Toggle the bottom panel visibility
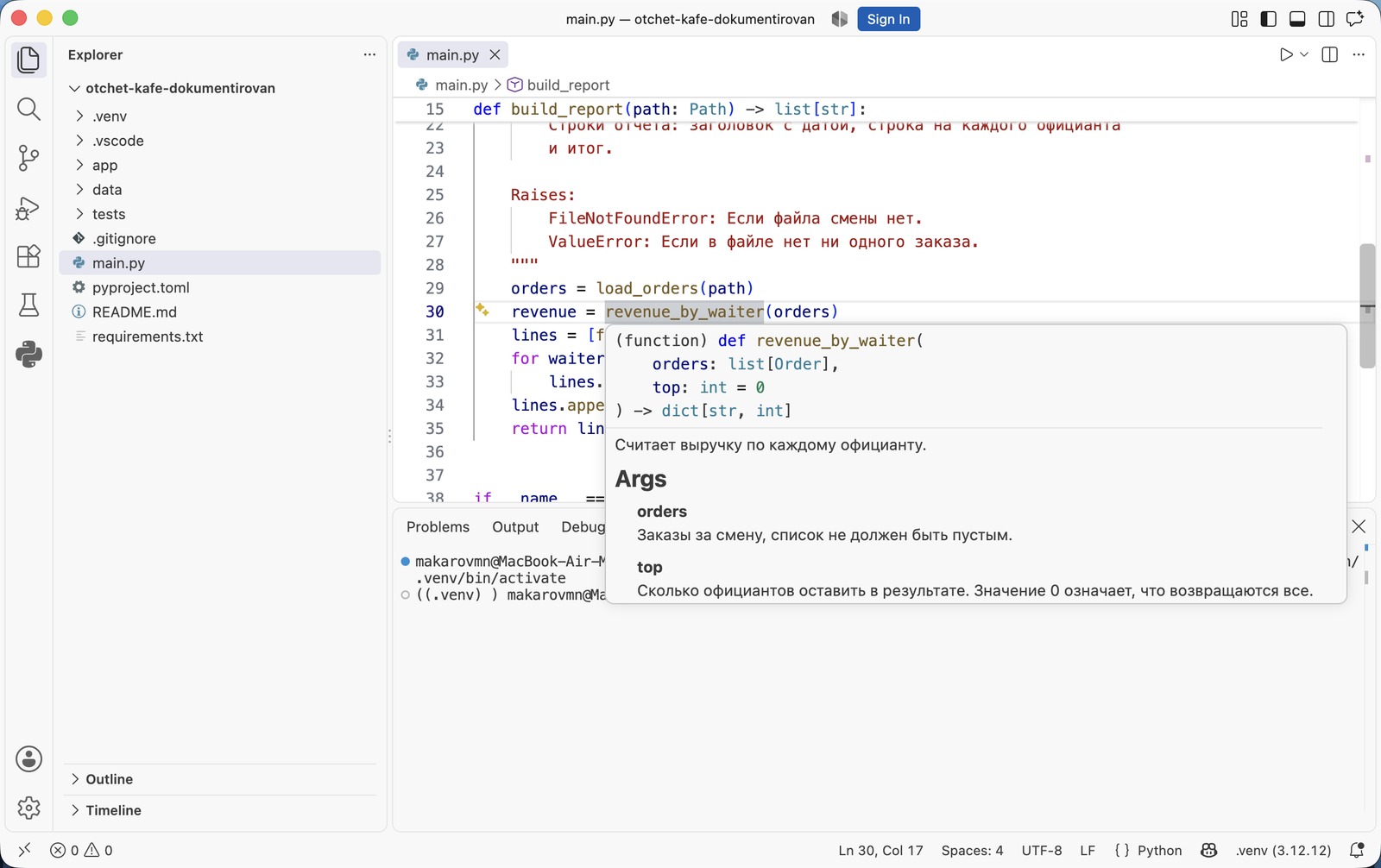Screen dimensions: 1381x868 click(1297, 19)
